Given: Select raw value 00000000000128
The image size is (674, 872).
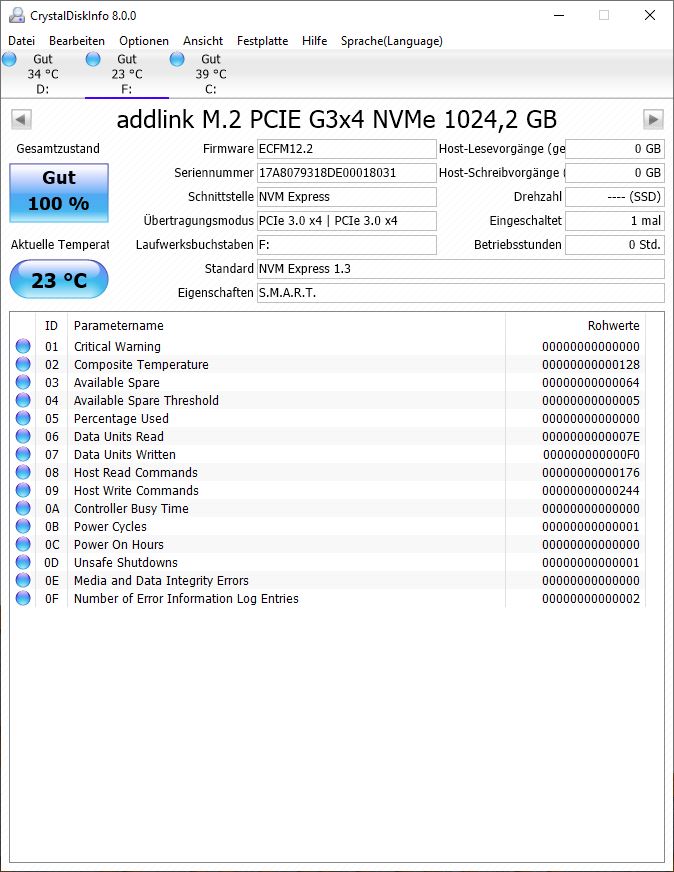Looking at the screenshot, I should tap(591, 364).
